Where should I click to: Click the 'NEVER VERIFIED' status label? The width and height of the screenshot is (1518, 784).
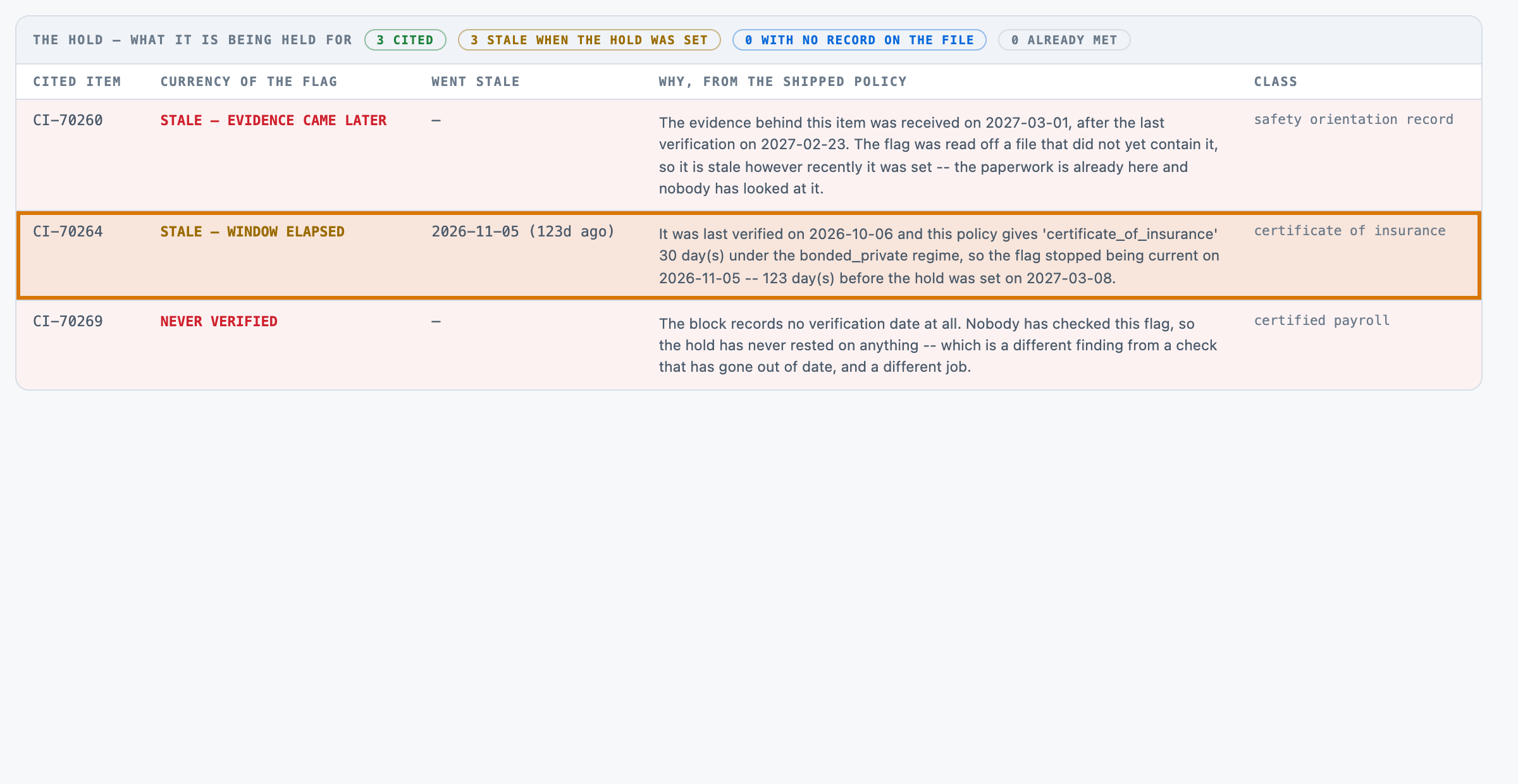click(219, 321)
